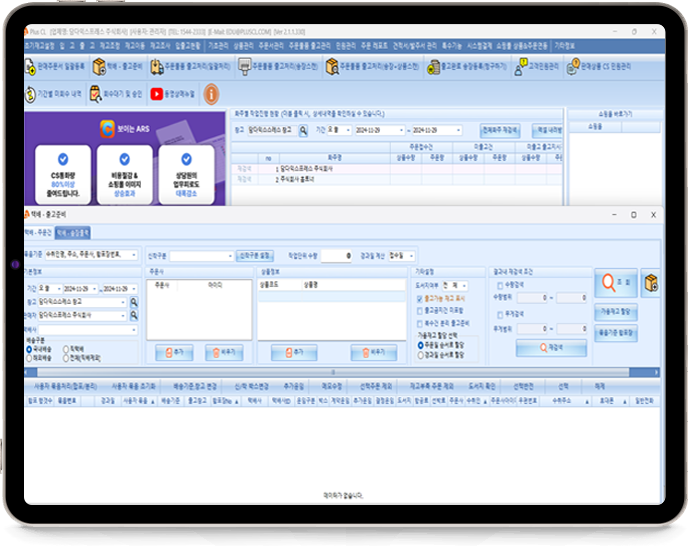Image resolution: width=688 pixels, height=546 pixels.
Task: Open the 기초관리 menu
Action: [x=218, y=46]
